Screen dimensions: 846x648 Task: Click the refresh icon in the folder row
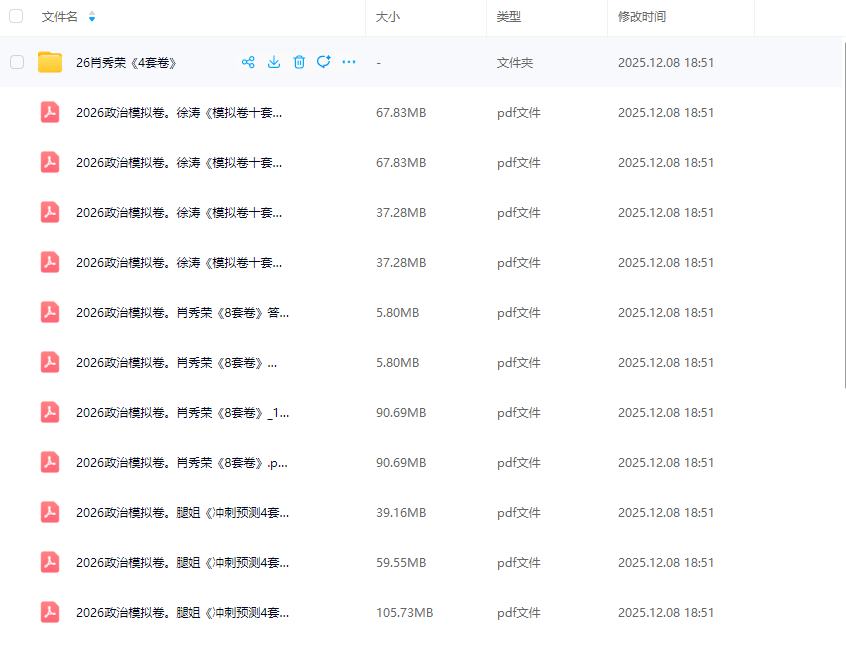pyautogui.click(x=324, y=62)
